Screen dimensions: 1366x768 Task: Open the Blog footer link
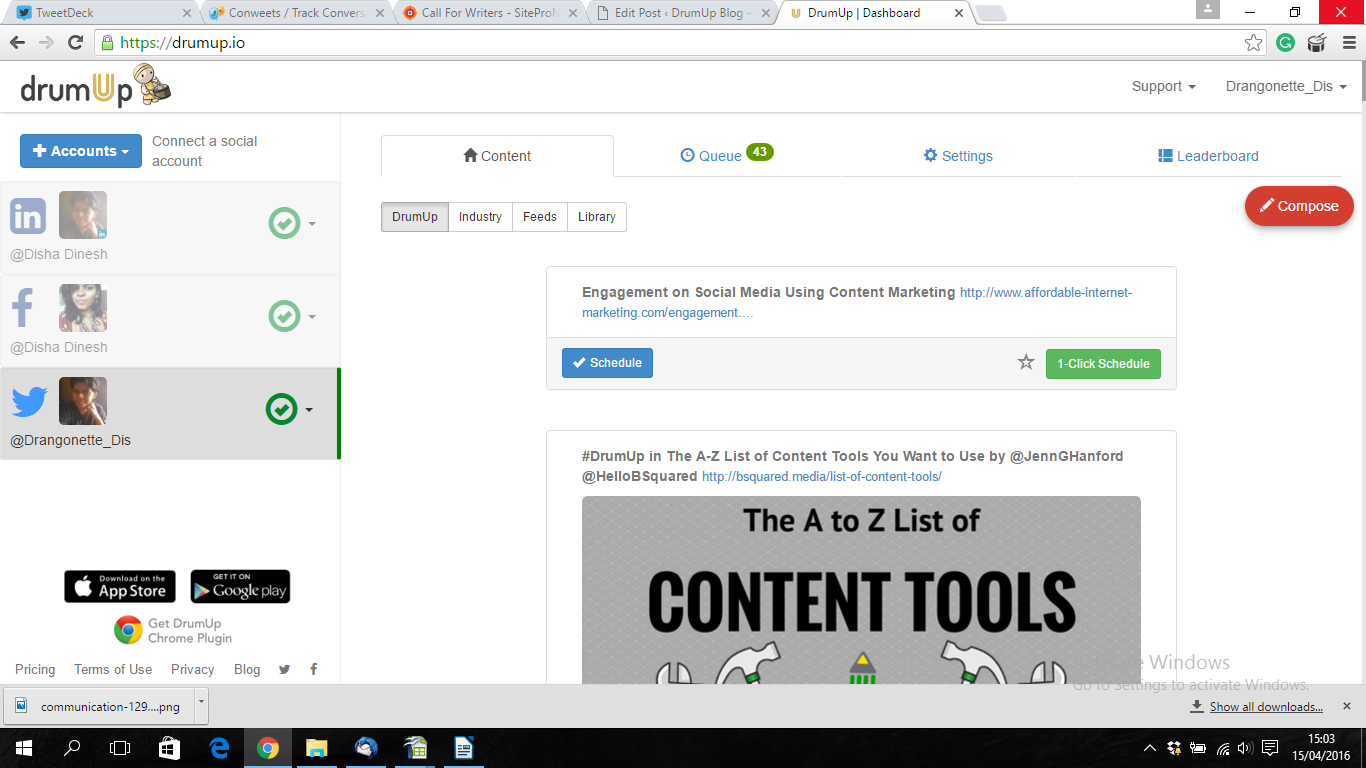[247, 669]
